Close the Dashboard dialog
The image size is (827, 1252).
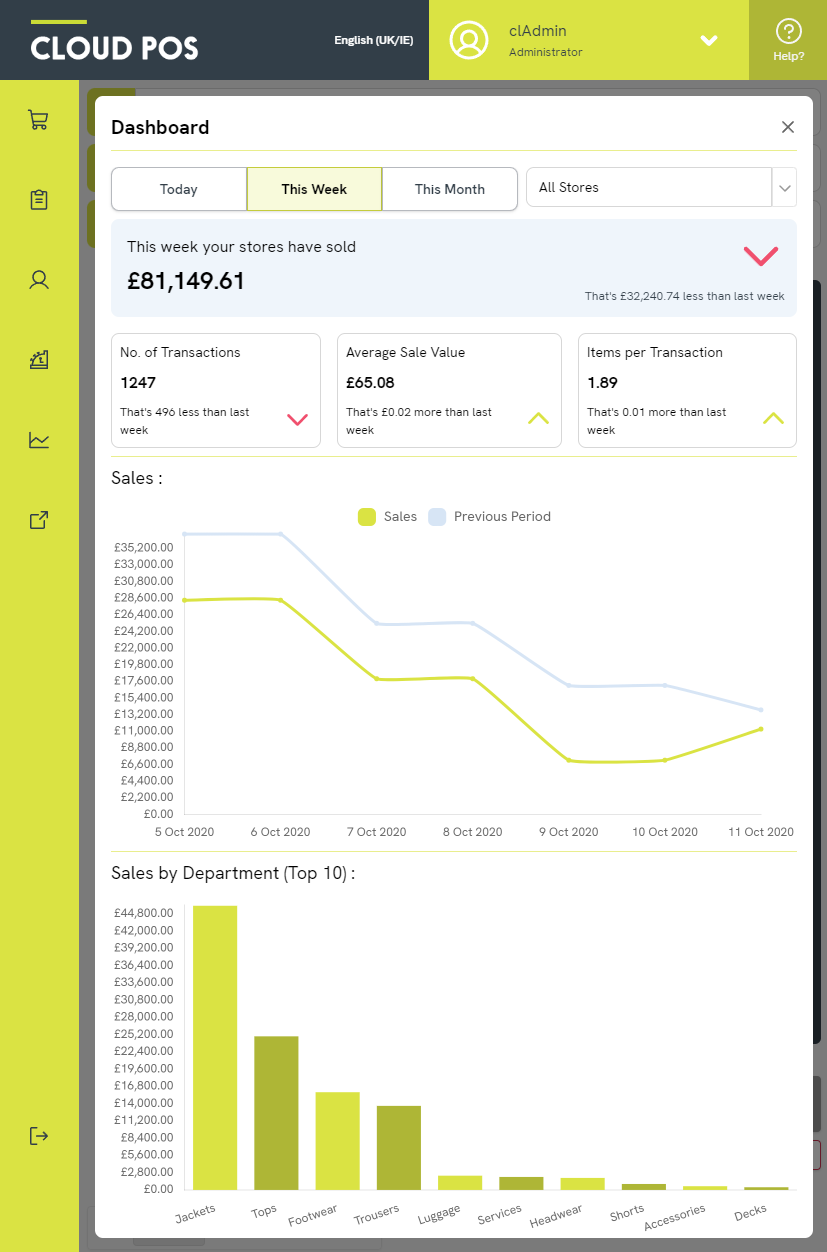point(788,127)
